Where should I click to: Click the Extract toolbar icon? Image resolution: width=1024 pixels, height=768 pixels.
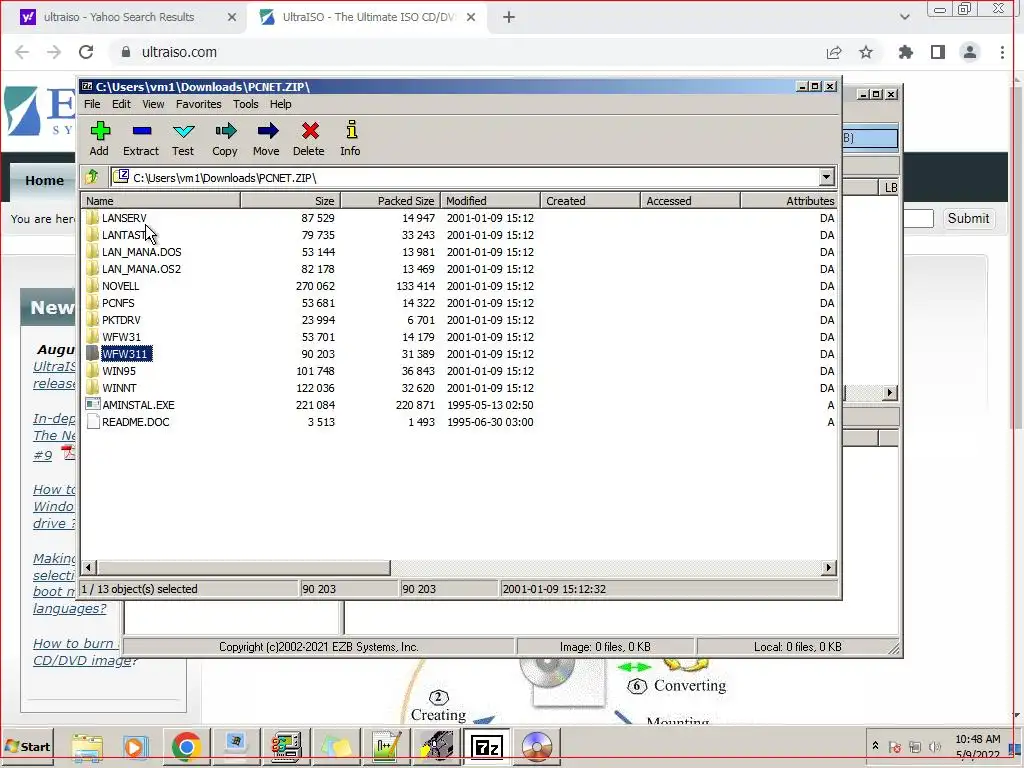click(141, 138)
